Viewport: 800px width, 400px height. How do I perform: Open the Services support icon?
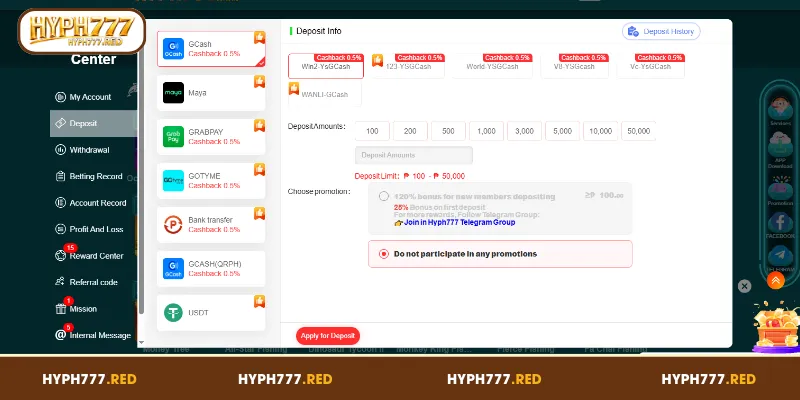(x=780, y=108)
